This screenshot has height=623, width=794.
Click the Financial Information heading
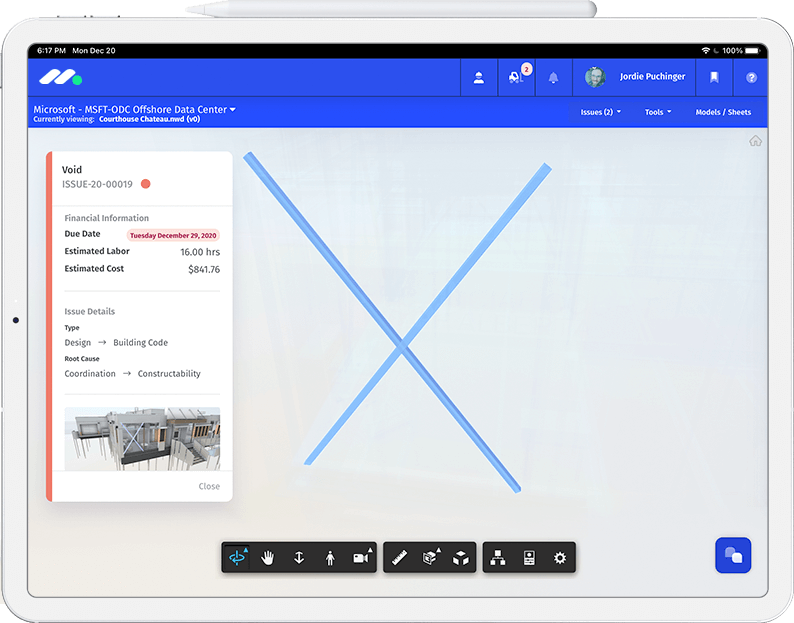106,218
